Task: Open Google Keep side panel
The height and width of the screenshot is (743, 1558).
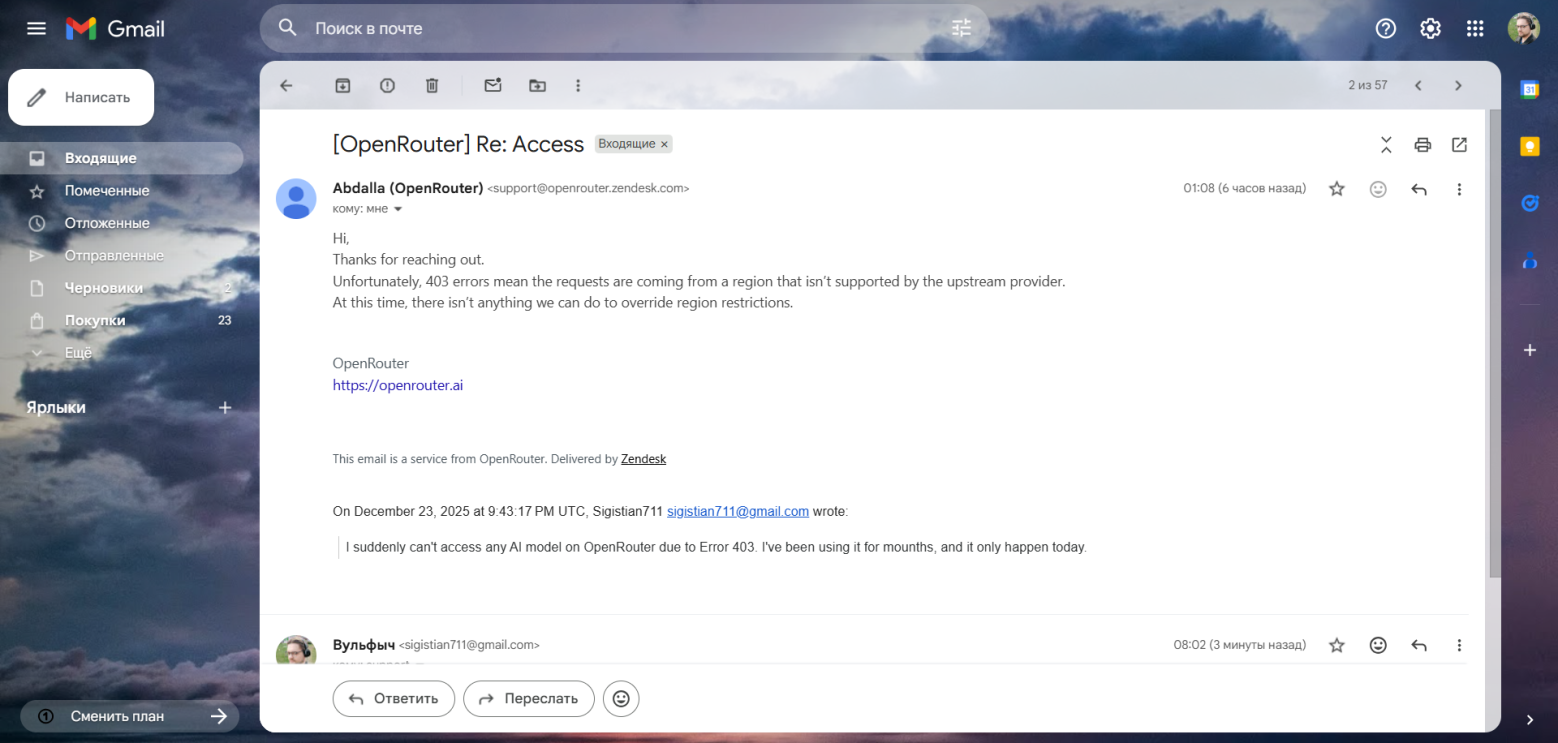Action: point(1529,147)
